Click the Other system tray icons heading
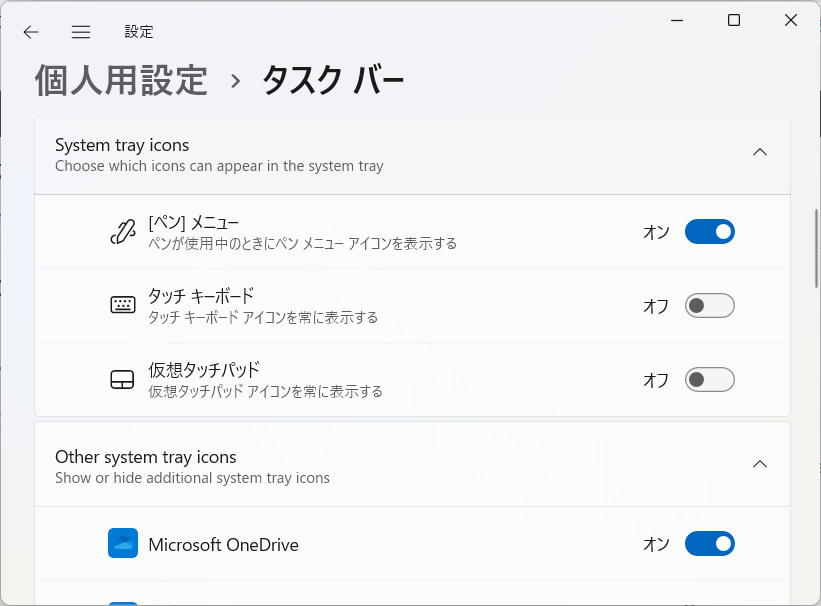The height and width of the screenshot is (606, 821). [146, 457]
